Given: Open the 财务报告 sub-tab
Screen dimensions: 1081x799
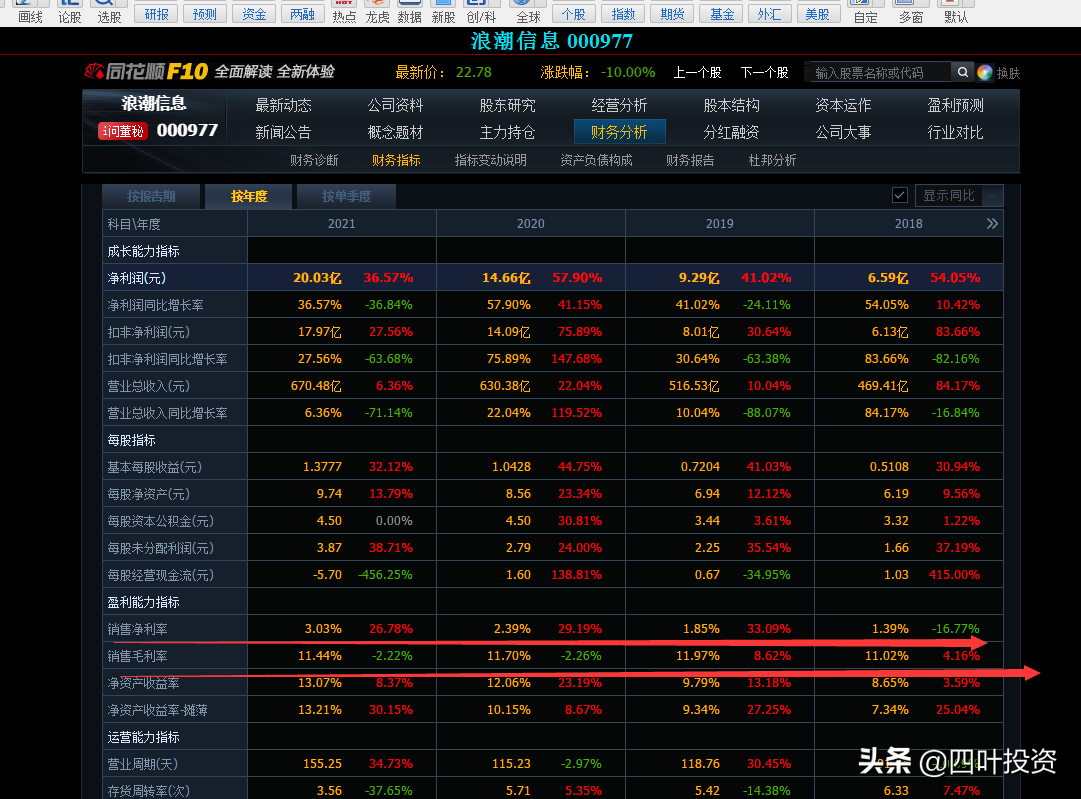Looking at the screenshot, I should (x=690, y=160).
